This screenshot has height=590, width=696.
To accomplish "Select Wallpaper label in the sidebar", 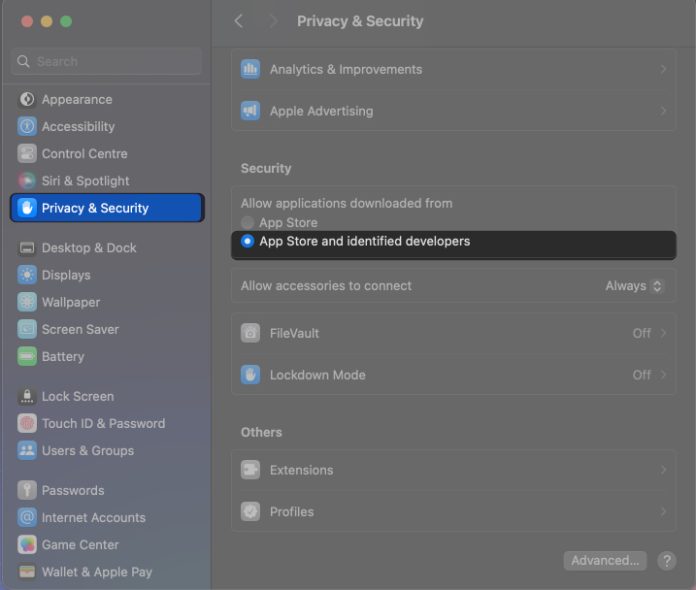I will (71, 302).
